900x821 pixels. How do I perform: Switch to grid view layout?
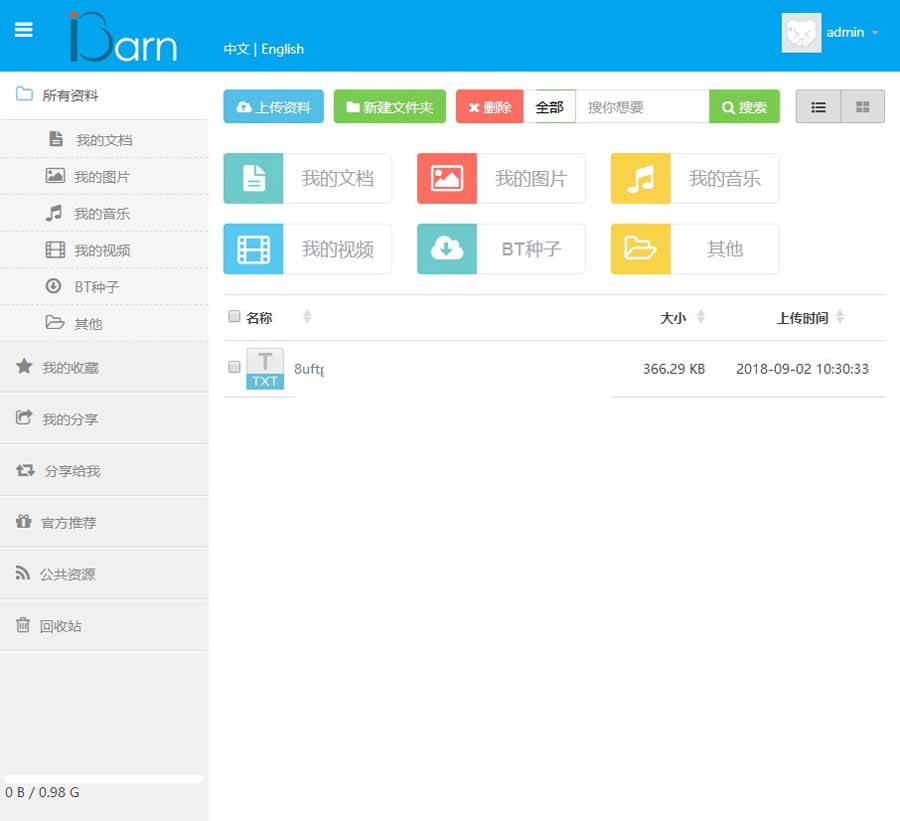[x=863, y=107]
